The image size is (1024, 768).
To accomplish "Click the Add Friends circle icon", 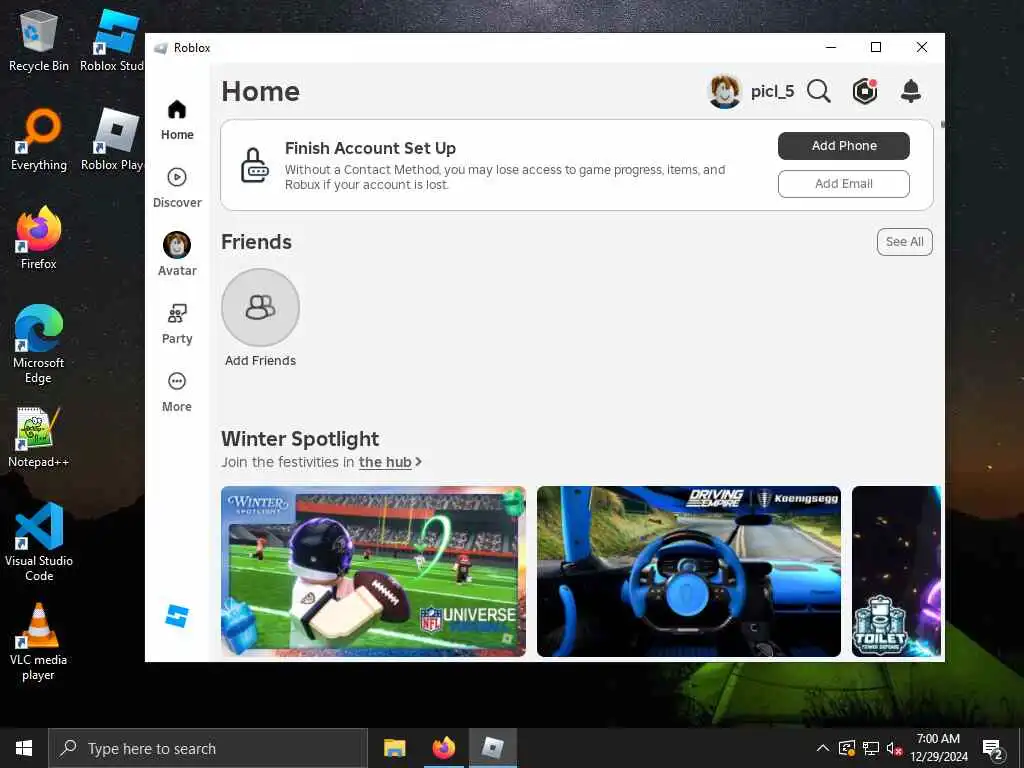I will coord(261,308).
